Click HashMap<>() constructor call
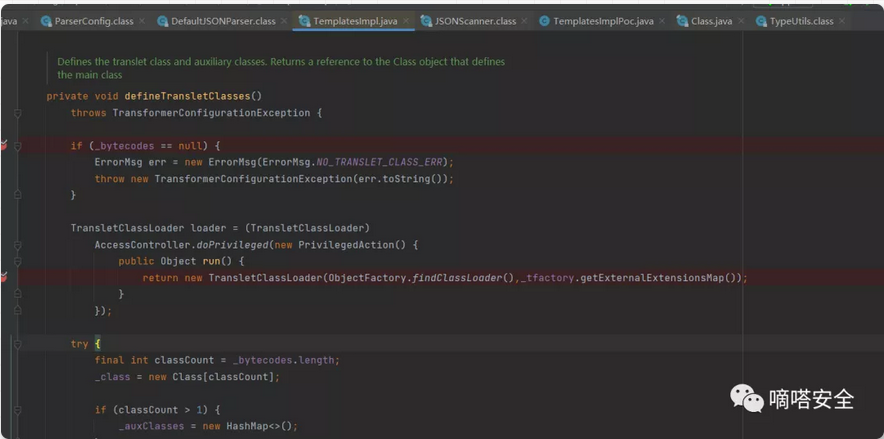Viewport: 884px width, 439px height. 259,426
